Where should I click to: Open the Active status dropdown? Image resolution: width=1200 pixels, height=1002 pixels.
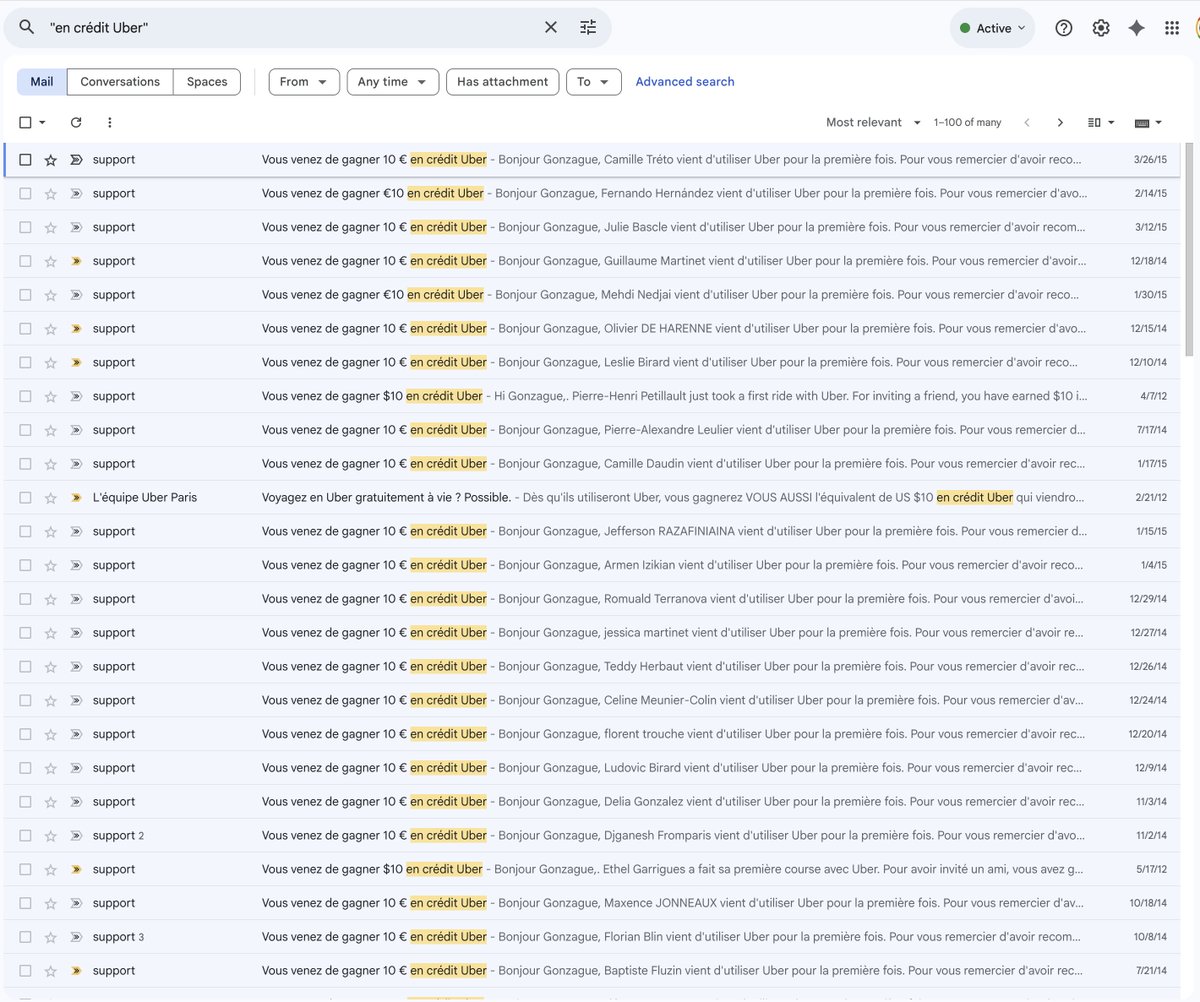click(992, 28)
